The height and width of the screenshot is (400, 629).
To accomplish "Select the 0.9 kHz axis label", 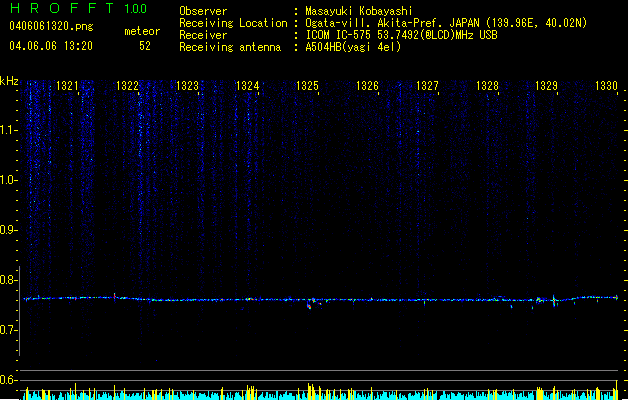I will (x=8, y=230).
